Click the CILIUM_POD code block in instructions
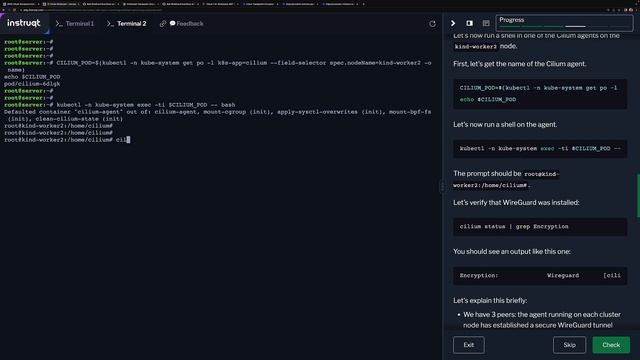 tap(540, 94)
